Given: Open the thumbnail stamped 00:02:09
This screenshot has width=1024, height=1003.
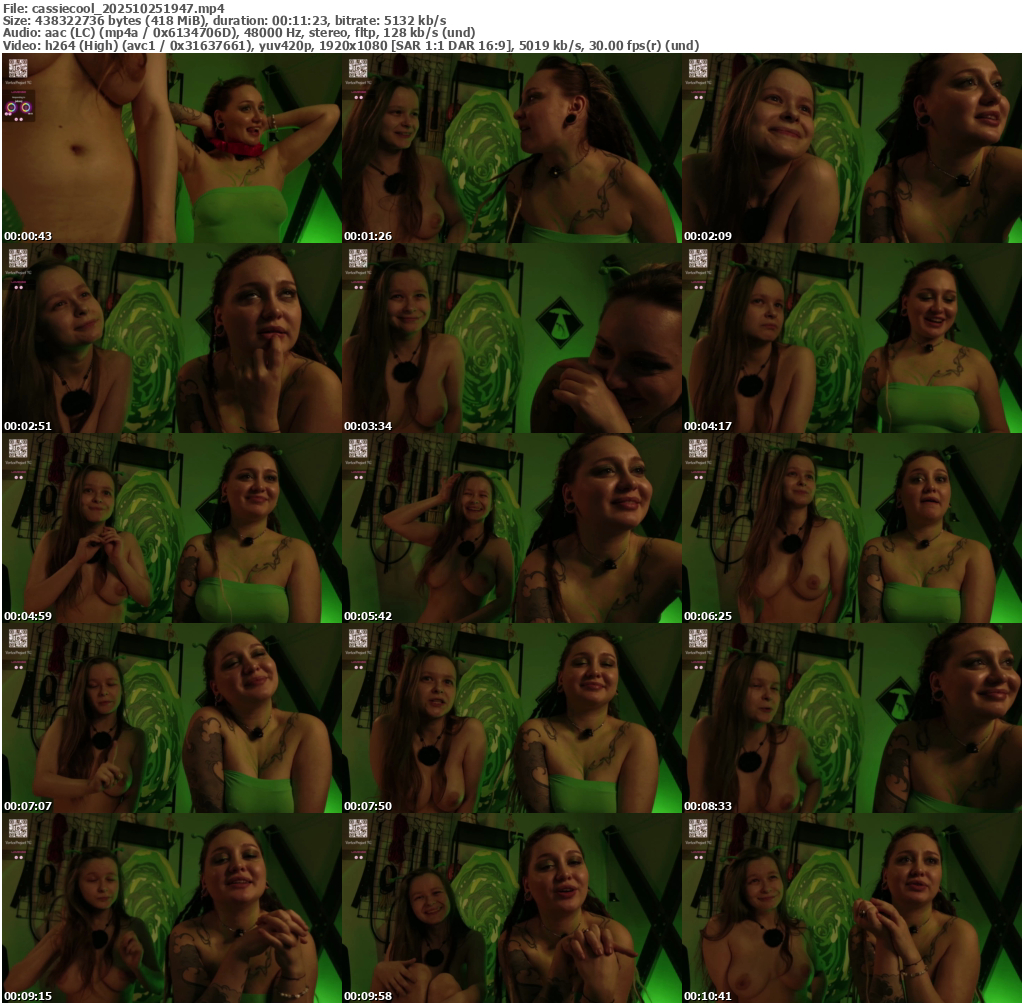Looking at the screenshot, I should [852, 148].
